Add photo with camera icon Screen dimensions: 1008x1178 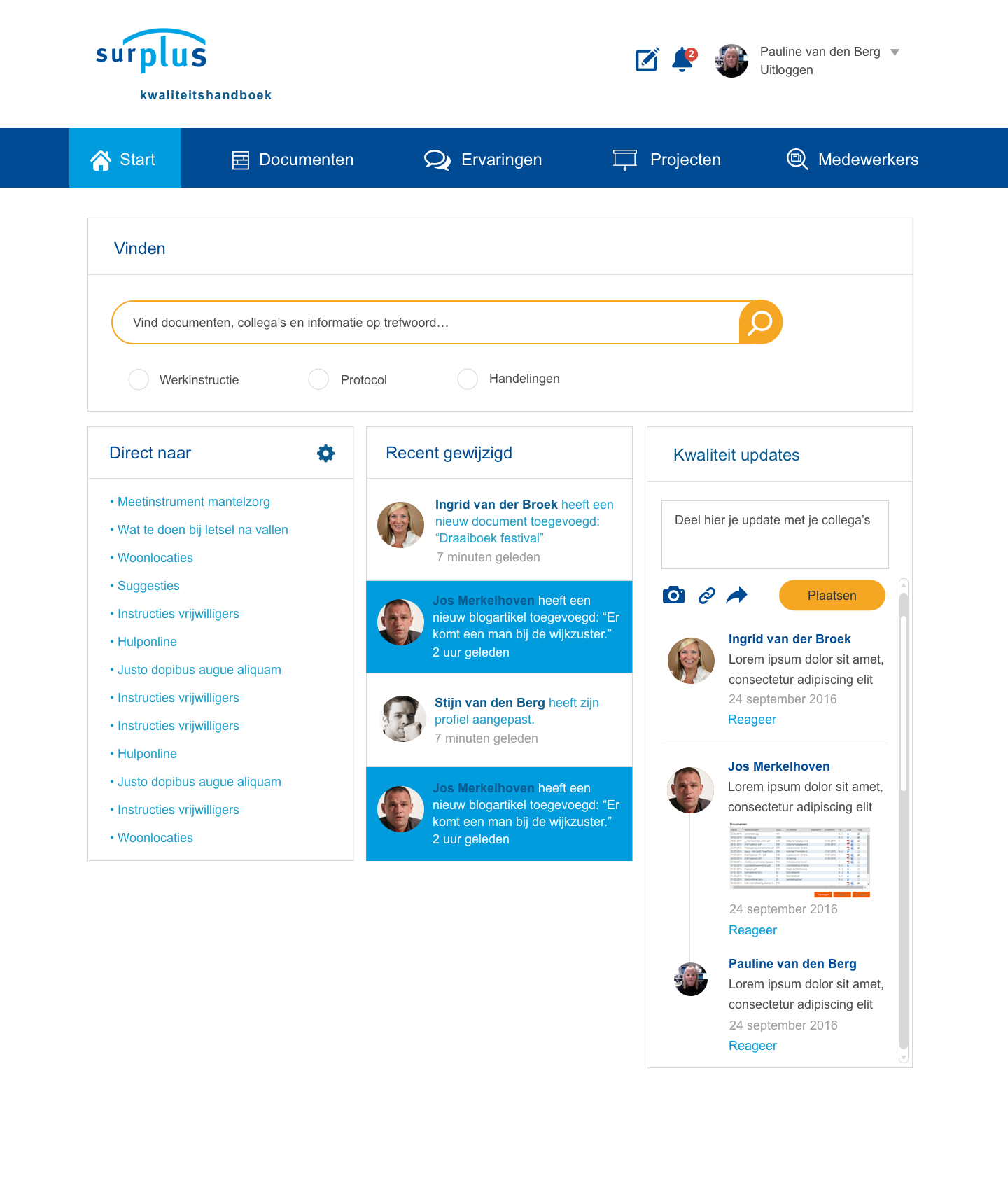coord(673,595)
